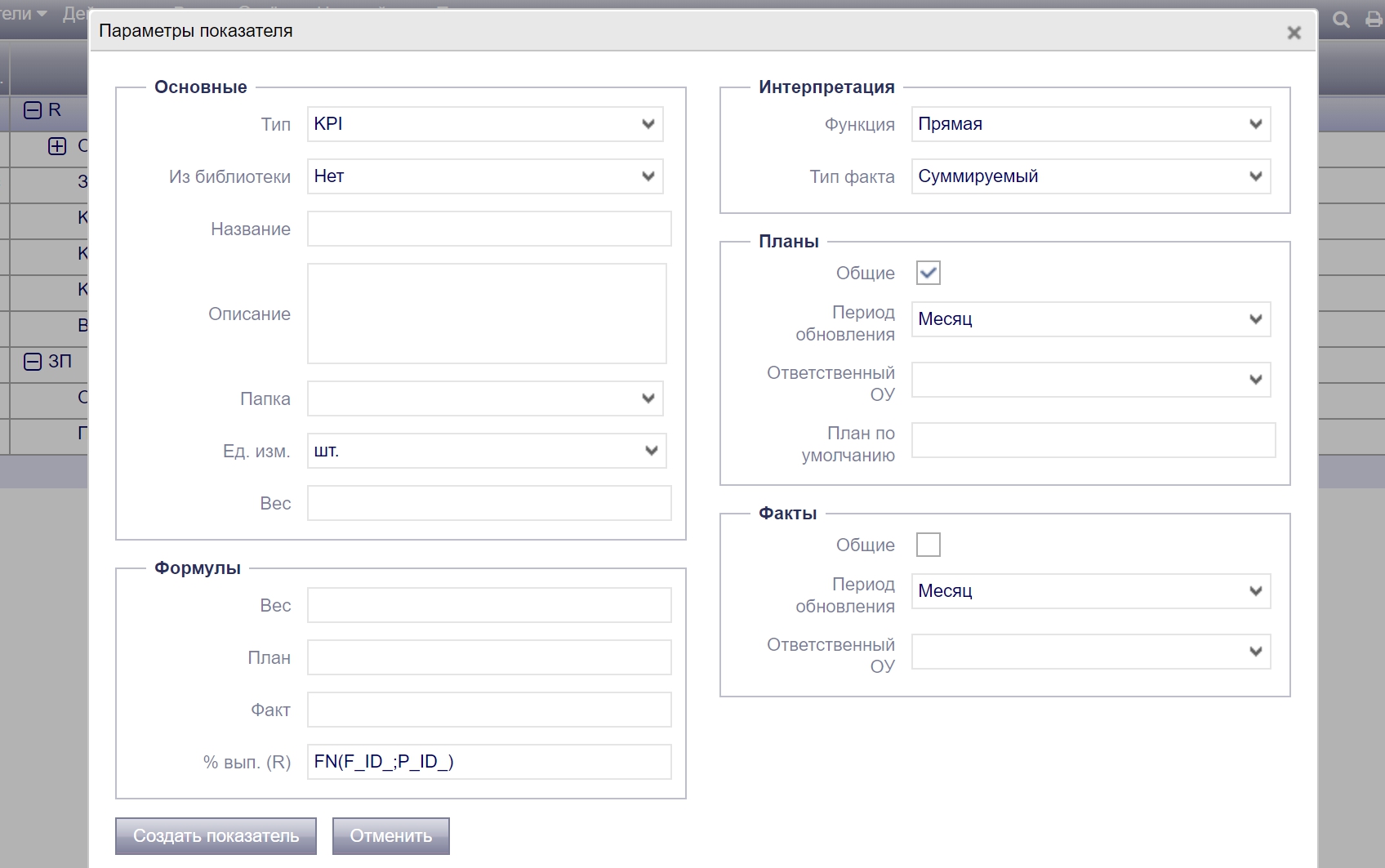The height and width of the screenshot is (868, 1385).
Task: Open the Ед. изм. dropdown
Action: [487, 451]
